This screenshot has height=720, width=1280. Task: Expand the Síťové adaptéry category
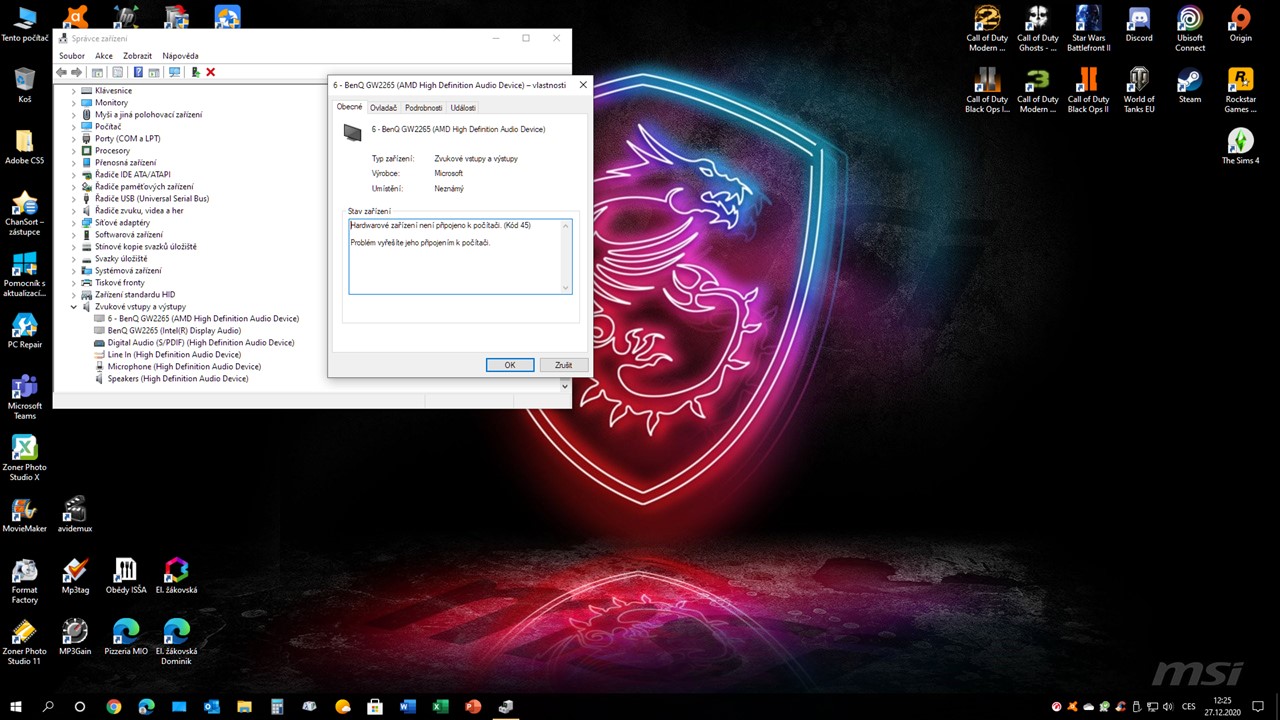coord(73,223)
